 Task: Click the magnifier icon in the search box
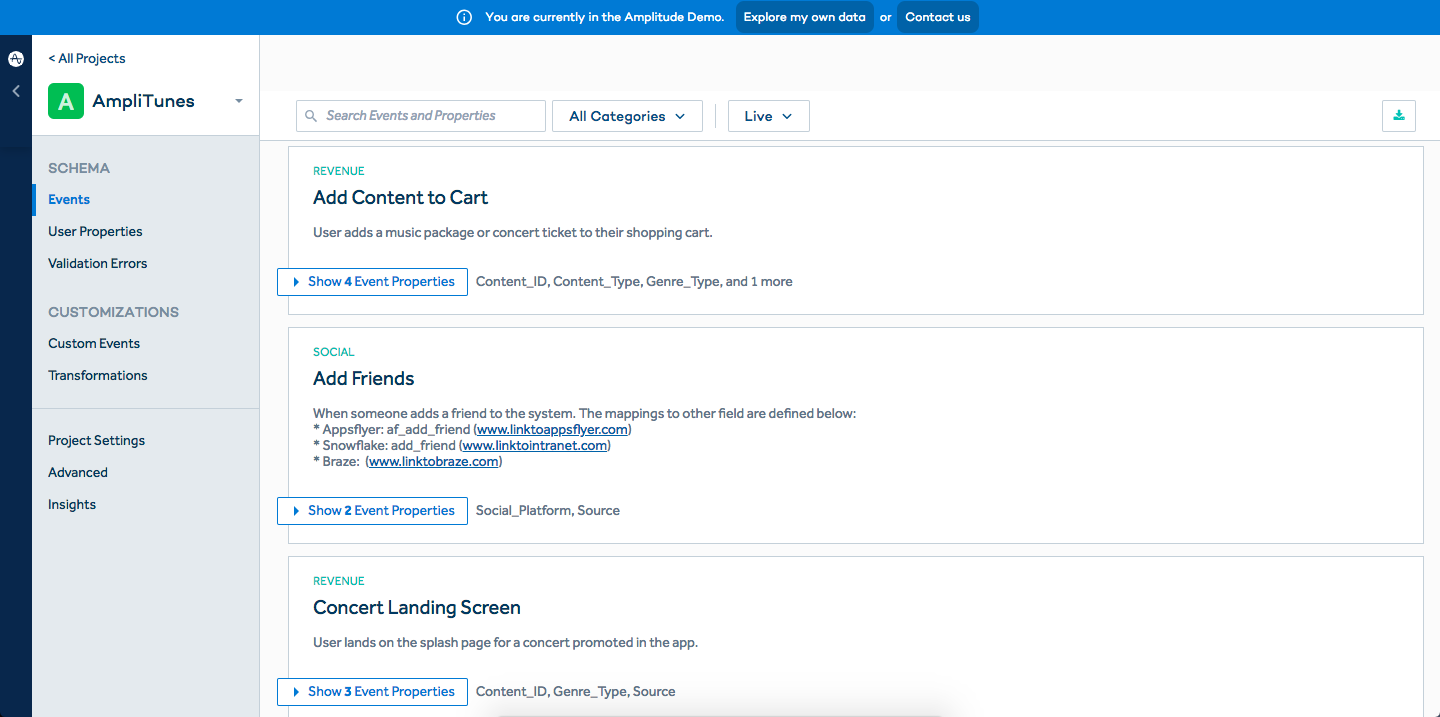(x=311, y=116)
